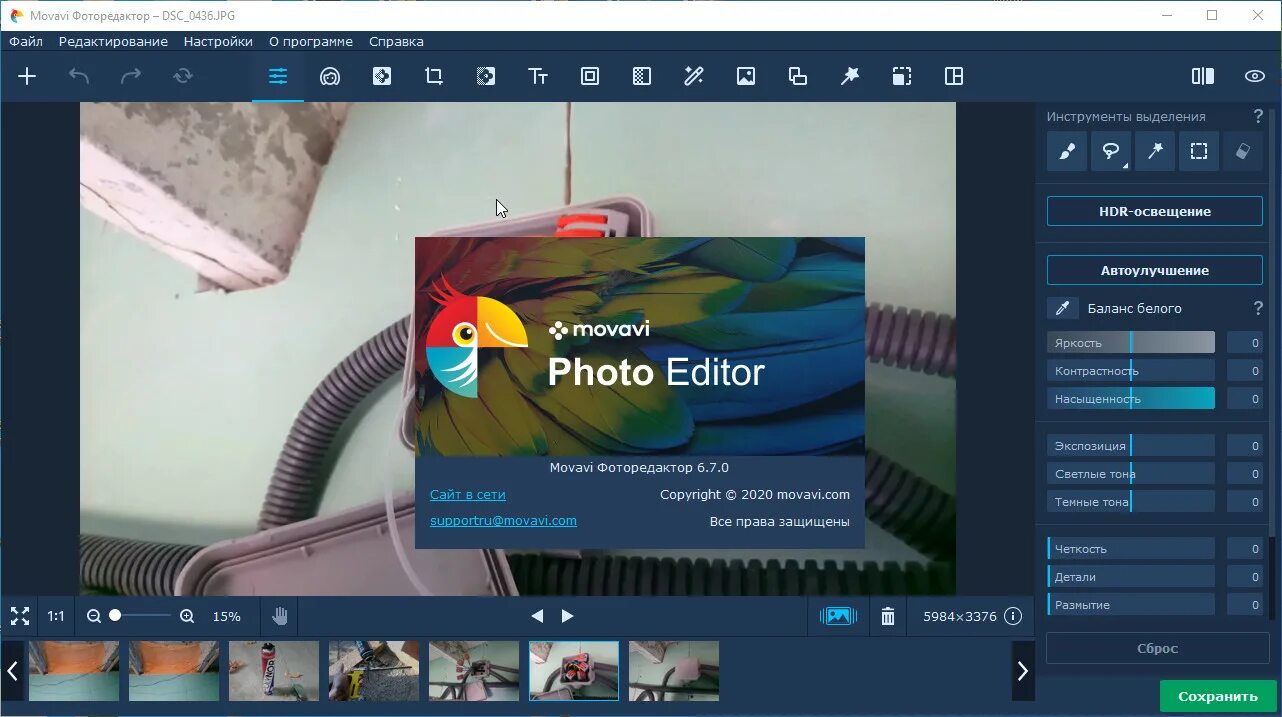
Task: Select the wand with sparkles toolbar icon
Action: (694, 76)
